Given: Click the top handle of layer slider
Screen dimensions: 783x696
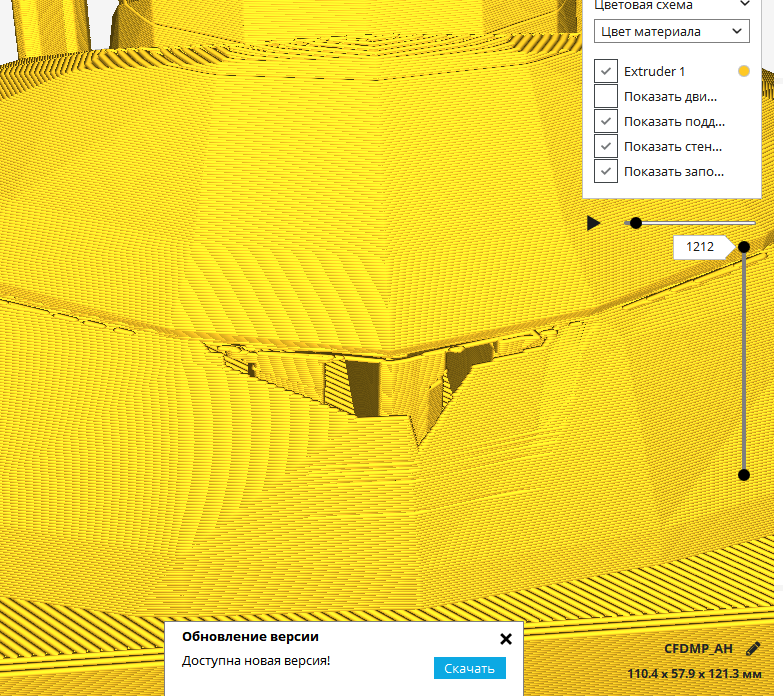Looking at the screenshot, I should [744, 247].
